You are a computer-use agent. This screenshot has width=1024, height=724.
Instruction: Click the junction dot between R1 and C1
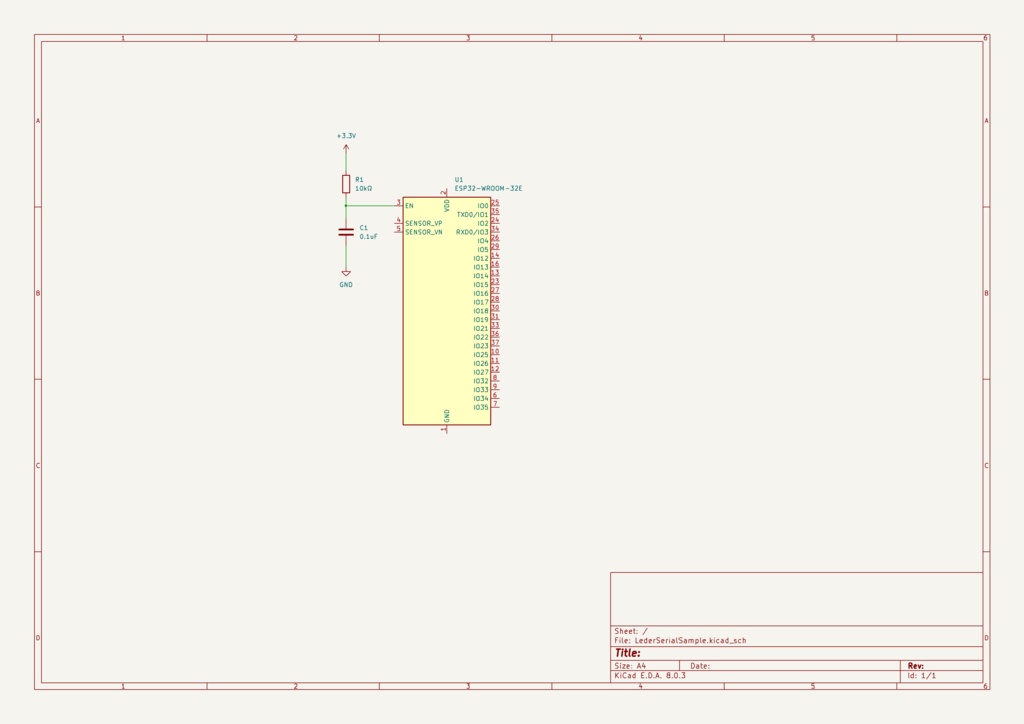click(345, 204)
